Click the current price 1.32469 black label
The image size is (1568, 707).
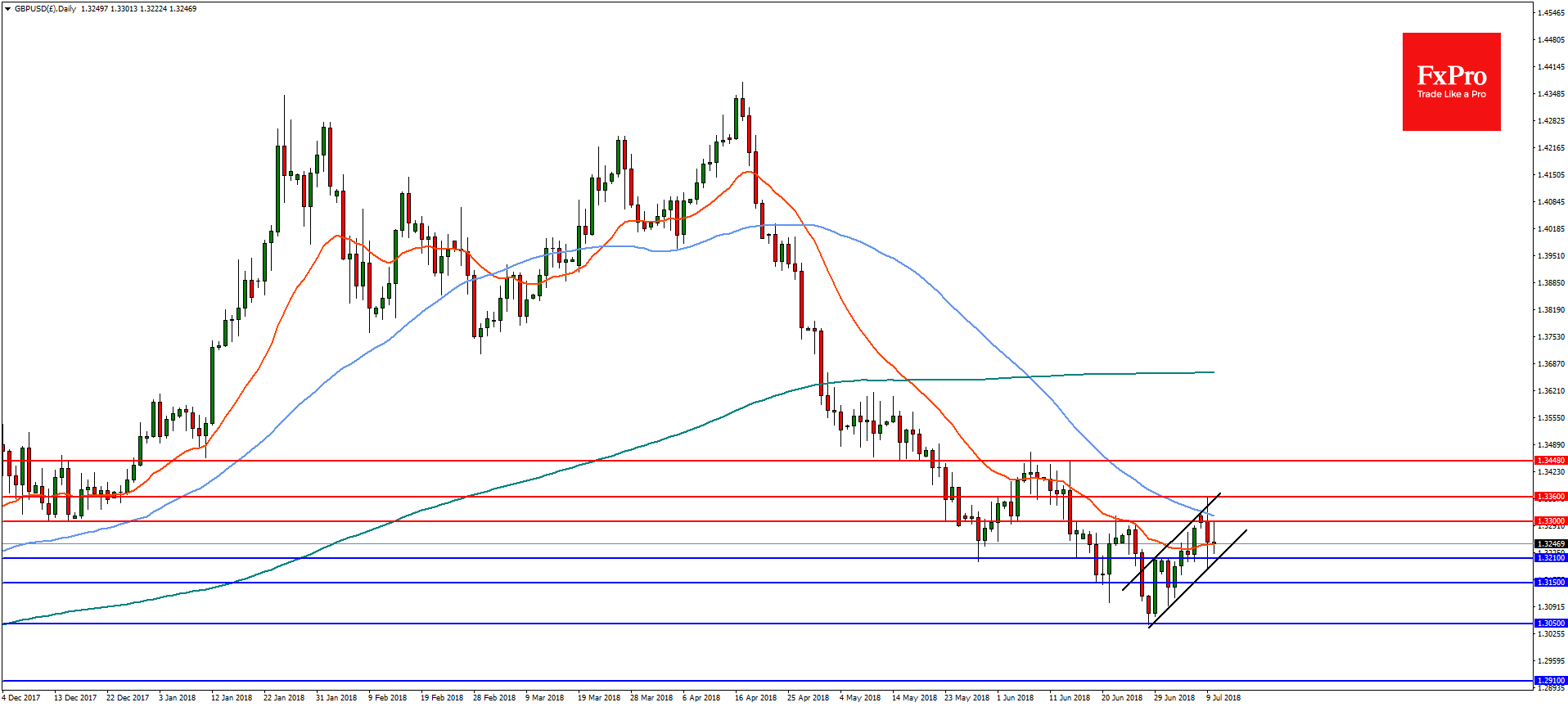point(1550,544)
